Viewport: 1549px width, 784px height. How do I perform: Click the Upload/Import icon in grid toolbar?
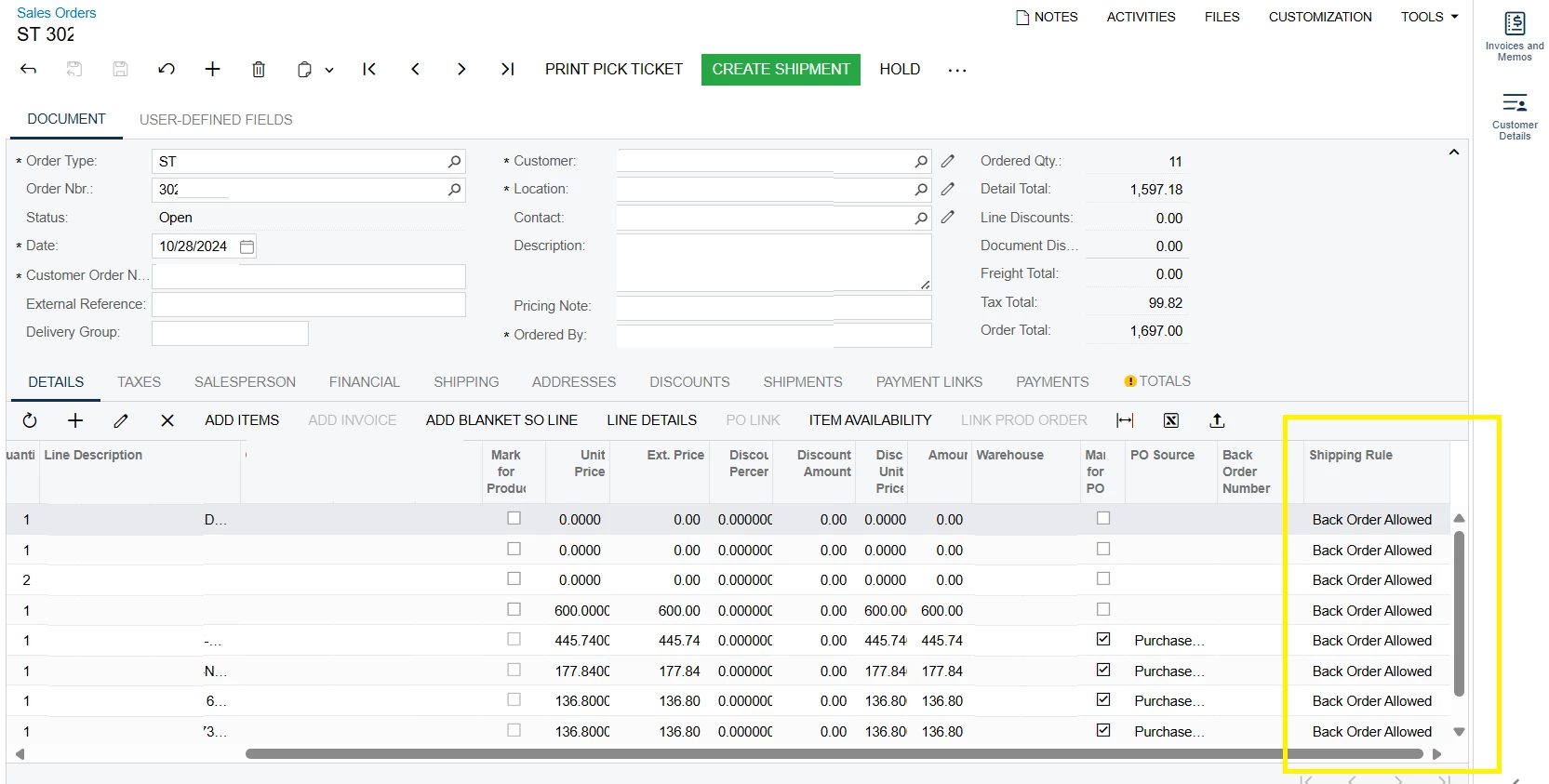point(1217,420)
